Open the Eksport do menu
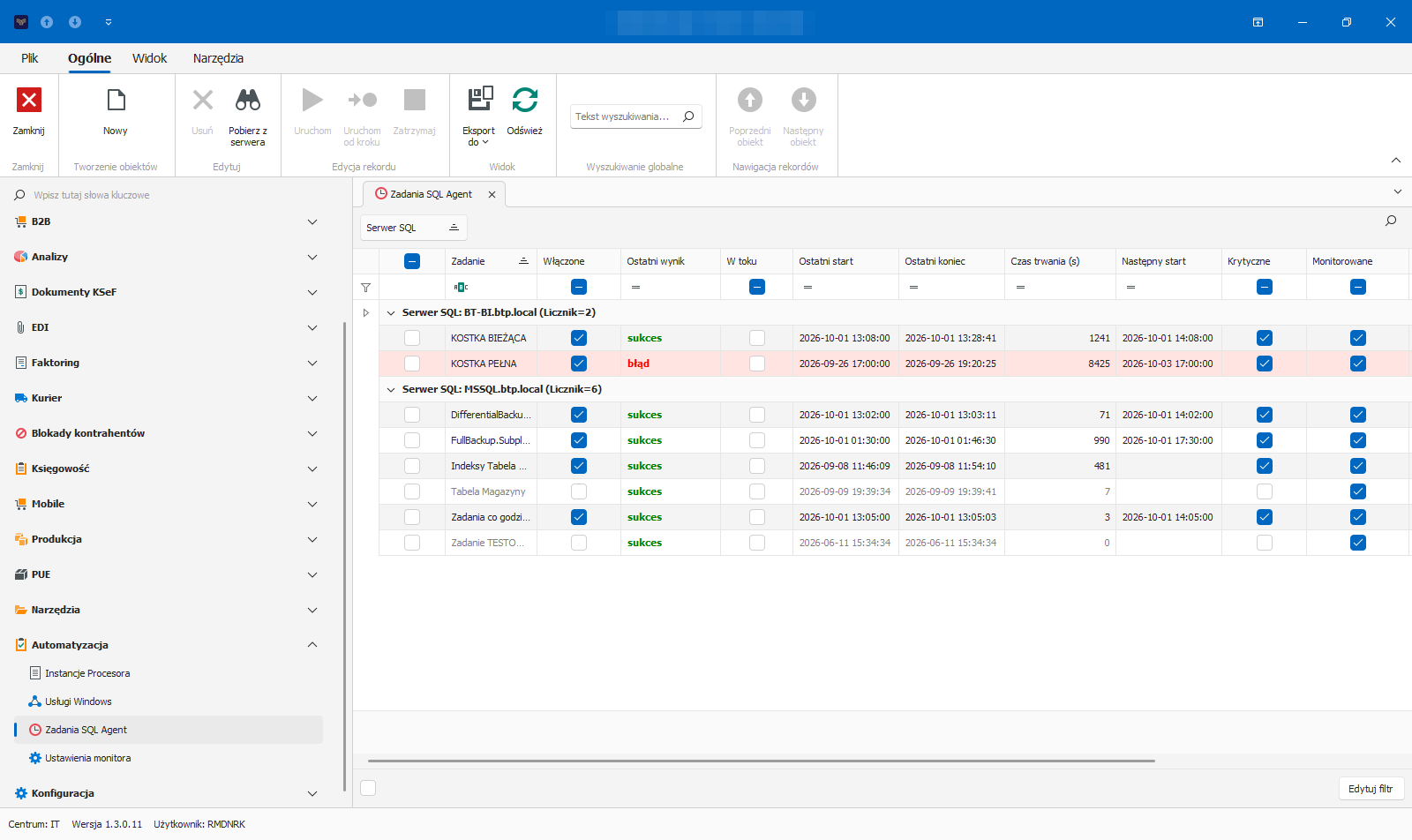This screenshot has height=840, width=1412. click(479, 116)
